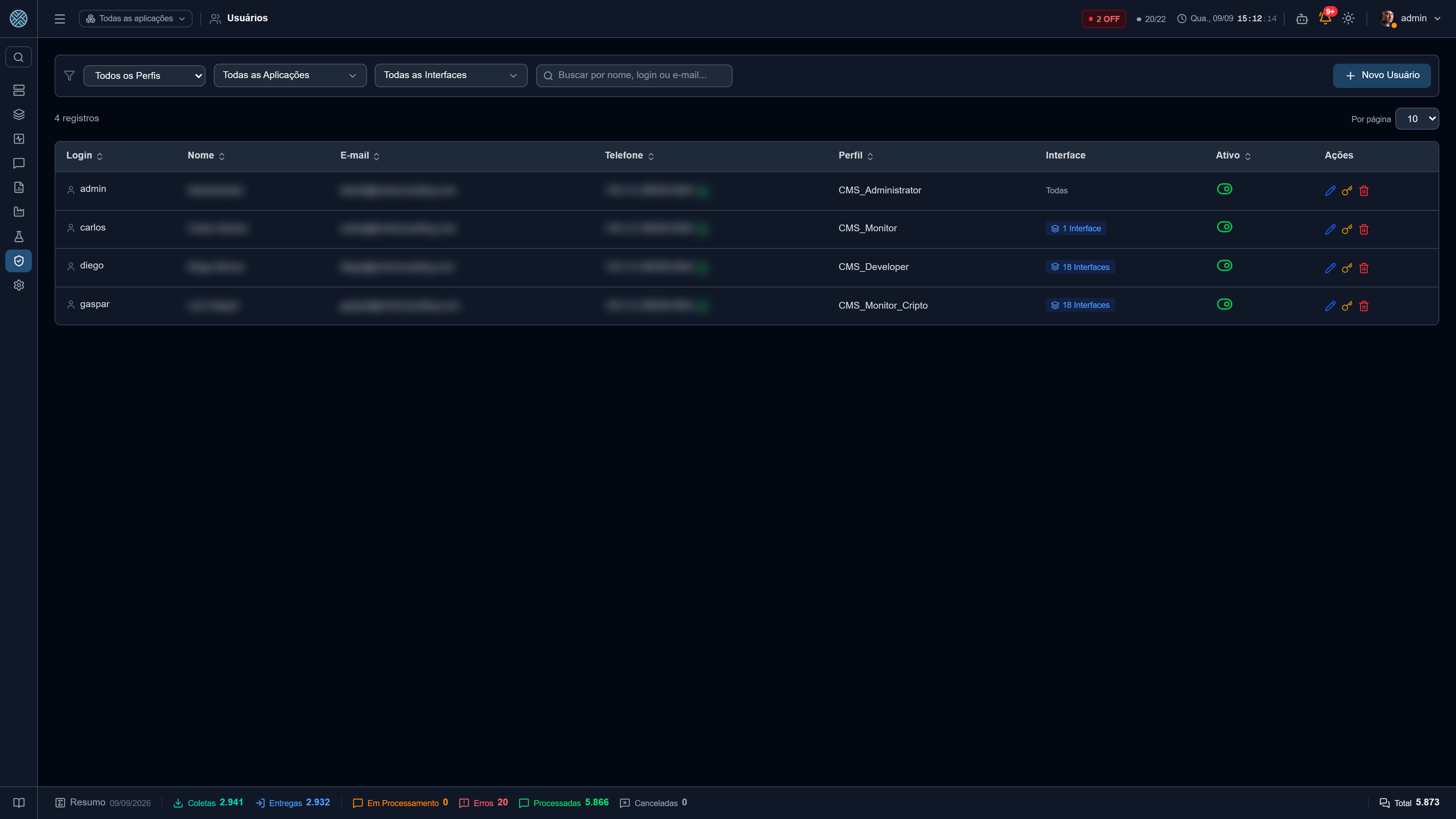Reset password key icon for diego
The height and width of the screenshot is (819, 1456).
pos(1347,268)
